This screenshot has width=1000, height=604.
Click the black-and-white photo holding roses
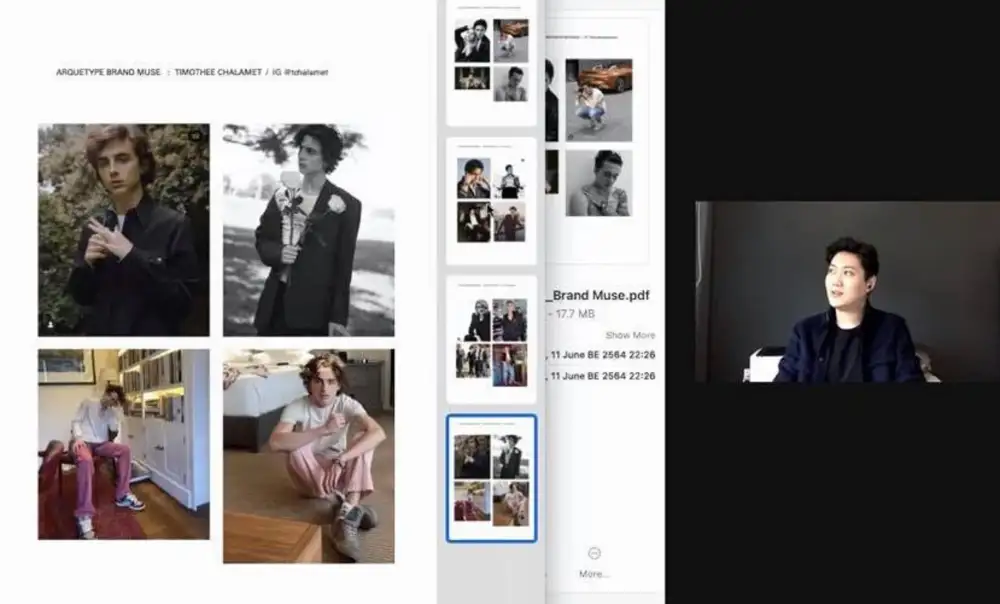[308, 229]
